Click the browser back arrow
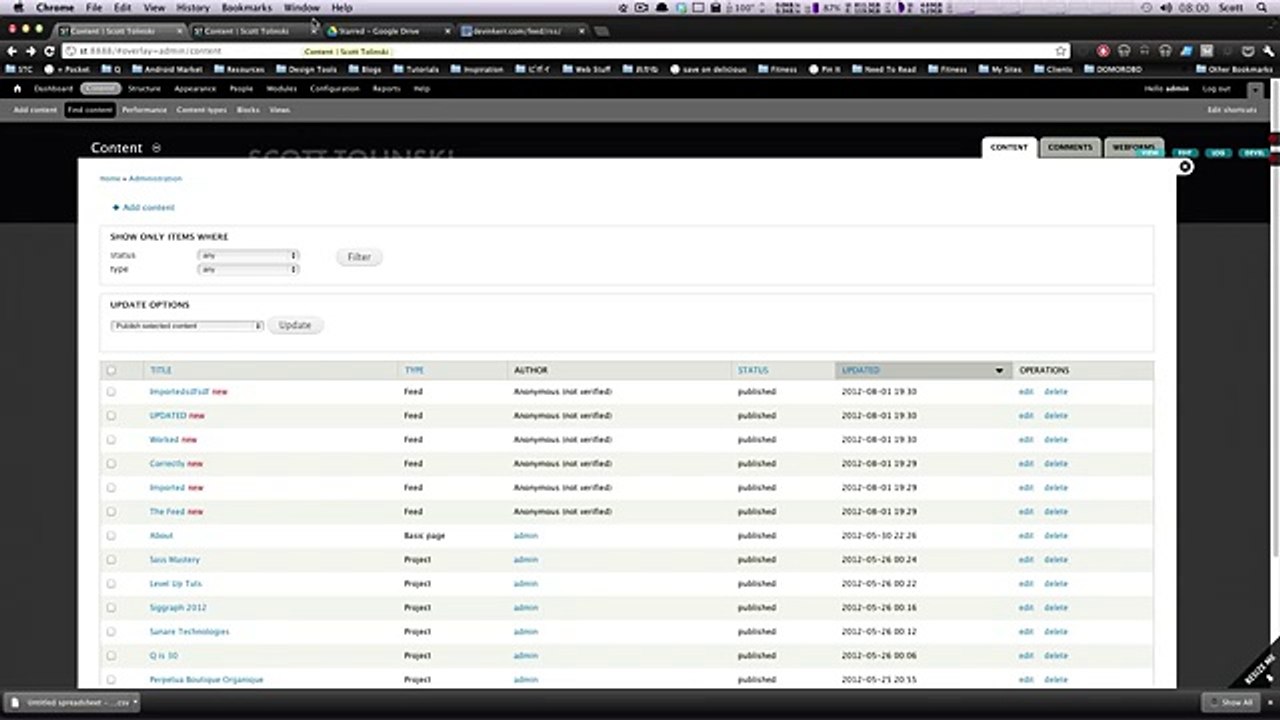 pyautogui.click(x=13, y=51)
